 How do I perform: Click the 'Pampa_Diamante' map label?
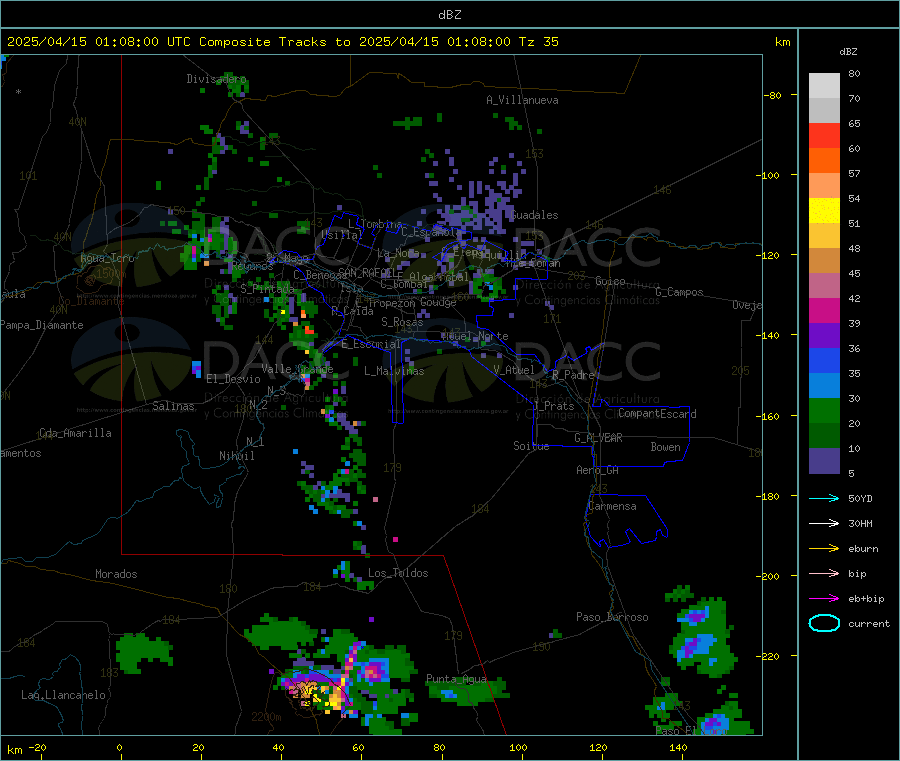pos(42,325)
